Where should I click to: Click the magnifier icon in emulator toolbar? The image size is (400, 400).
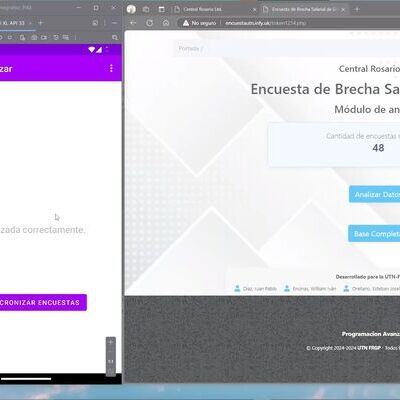click(x=115, y=37)
